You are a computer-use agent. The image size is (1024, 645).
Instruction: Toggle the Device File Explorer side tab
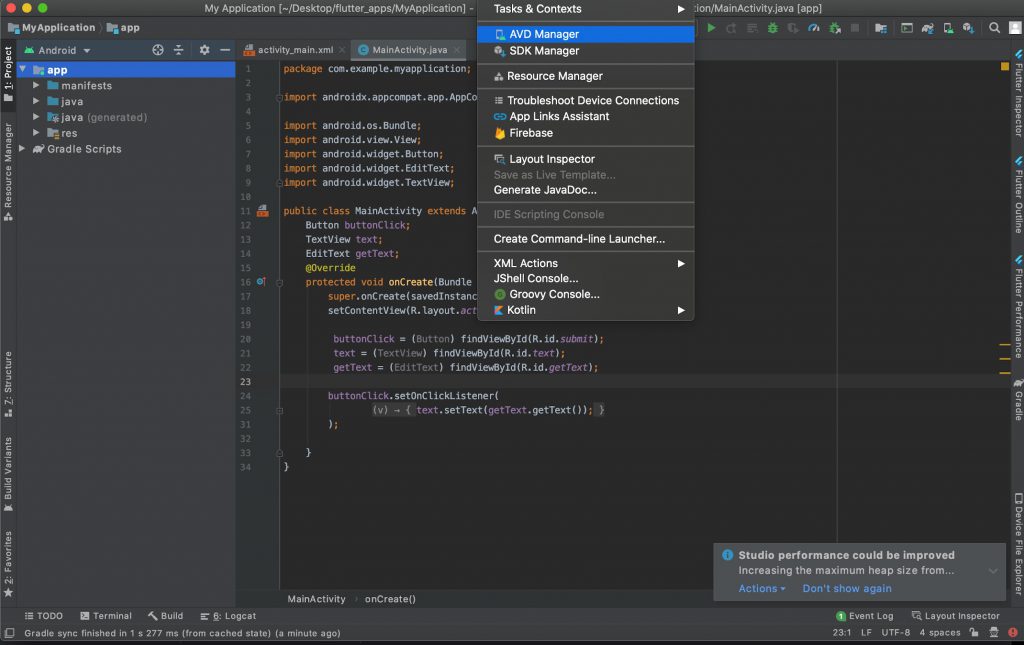click(x=1018, y=544)
